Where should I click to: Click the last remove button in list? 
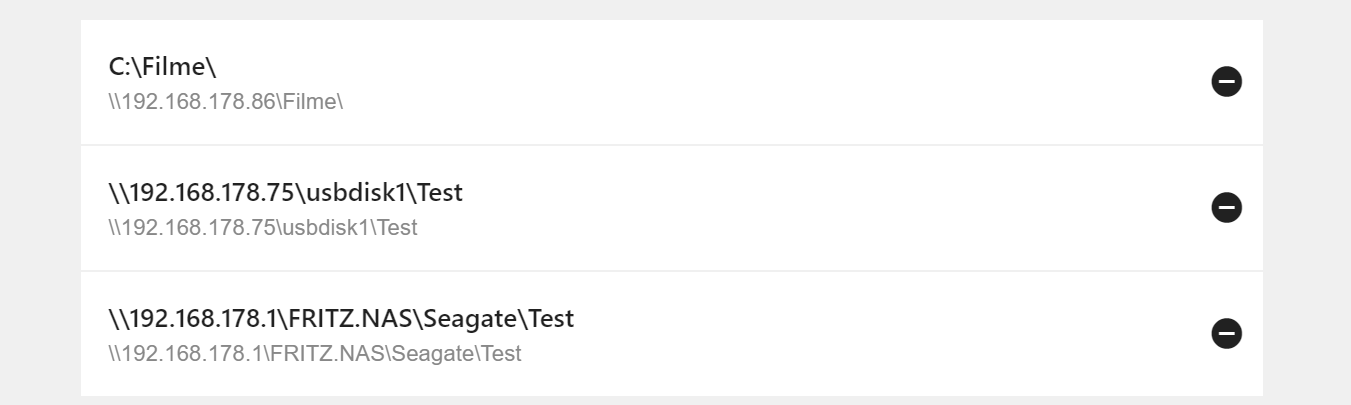coord(1226,333)
